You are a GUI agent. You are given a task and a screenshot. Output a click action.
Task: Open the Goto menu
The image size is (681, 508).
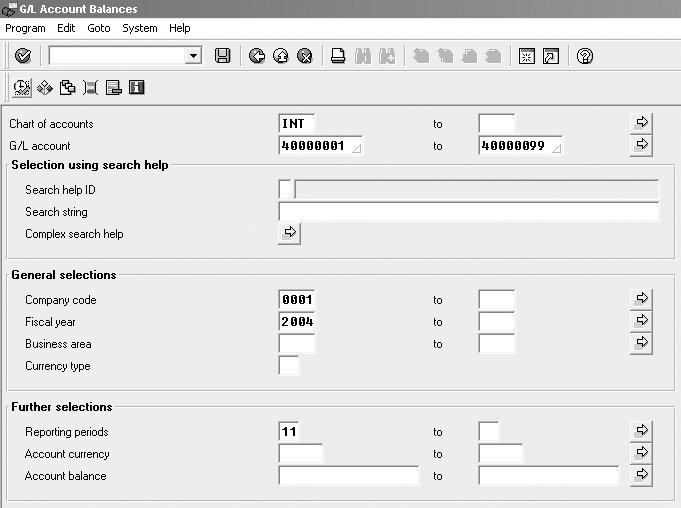pyautogui.click(x=98, y=28)
